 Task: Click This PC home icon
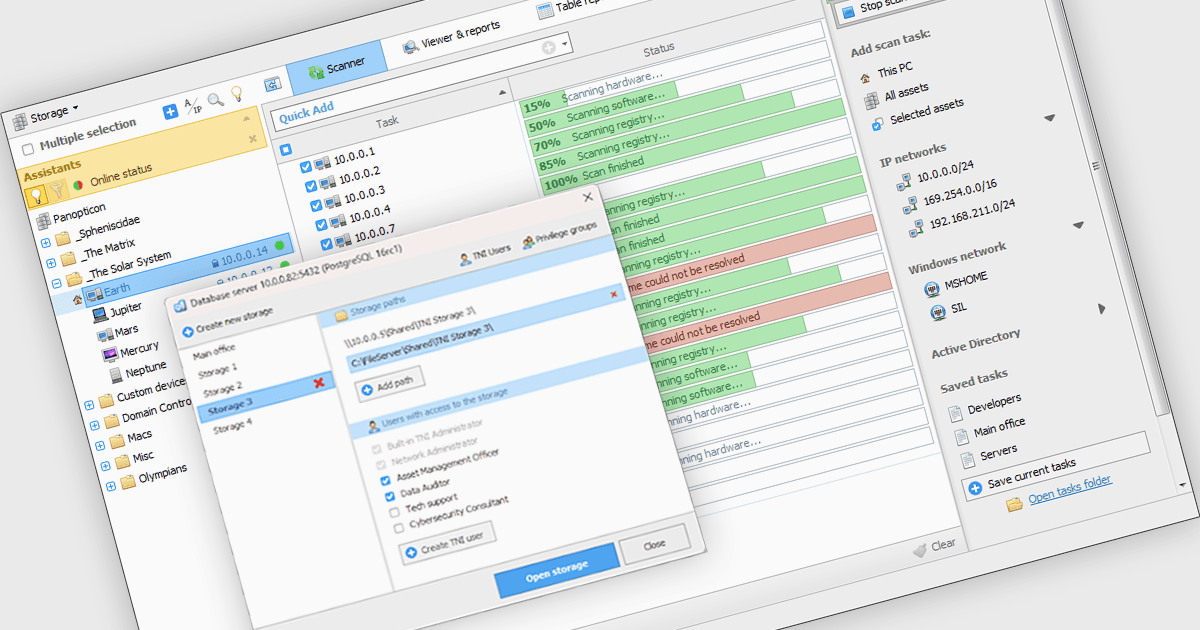coord(865,78)
